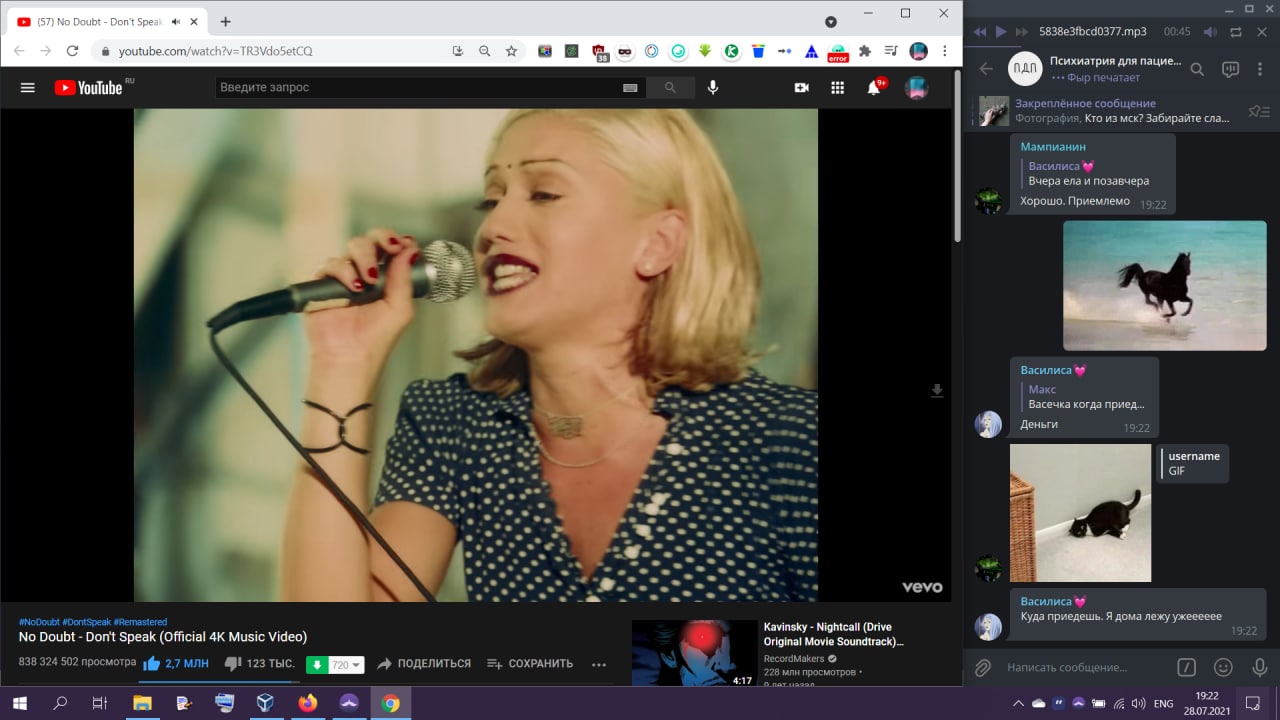Open the Telegram emoji picker
Viewport: 1280px width, 720px height.
(1223, 667)
